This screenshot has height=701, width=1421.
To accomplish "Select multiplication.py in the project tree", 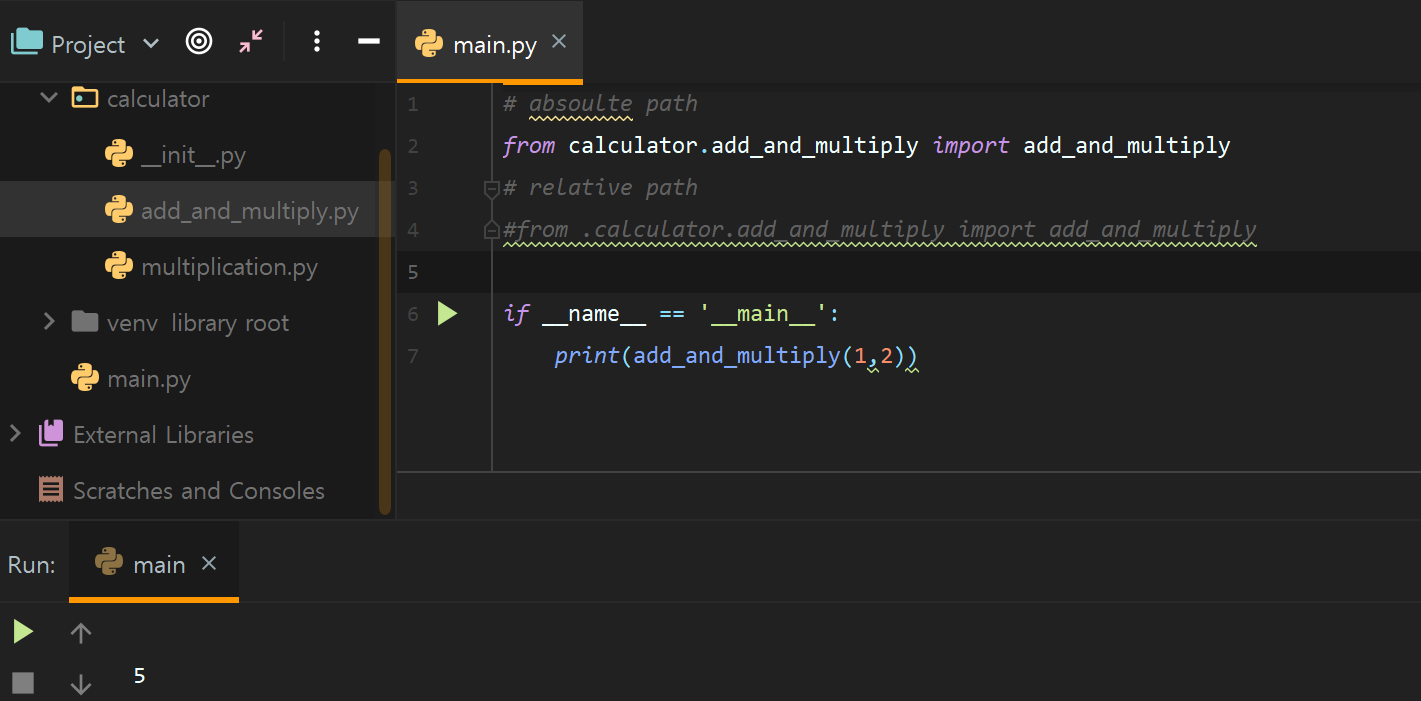I will pos(229,267).
